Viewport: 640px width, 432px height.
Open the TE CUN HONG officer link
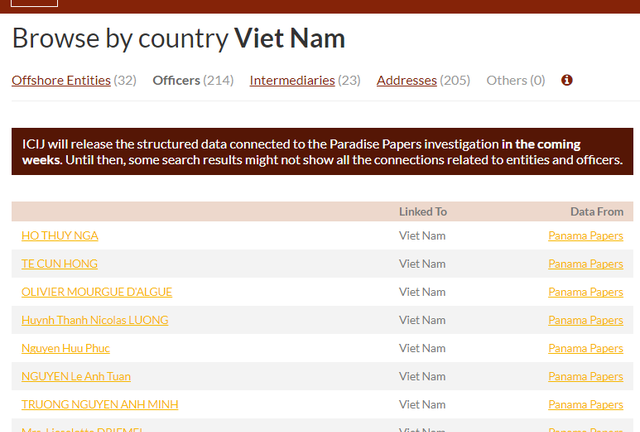coord(59,264)
